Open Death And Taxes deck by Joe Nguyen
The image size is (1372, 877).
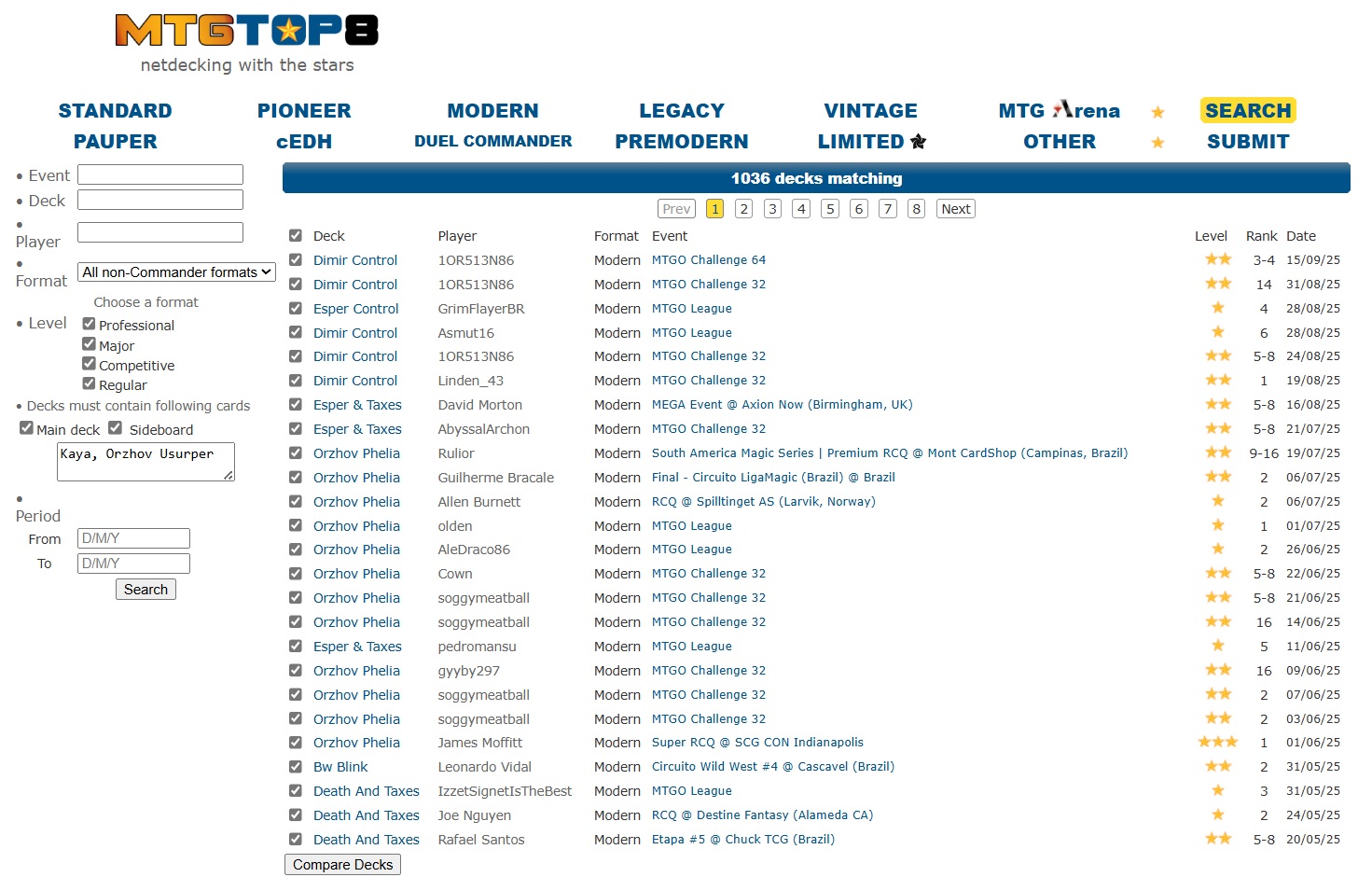tap(367, 815)
